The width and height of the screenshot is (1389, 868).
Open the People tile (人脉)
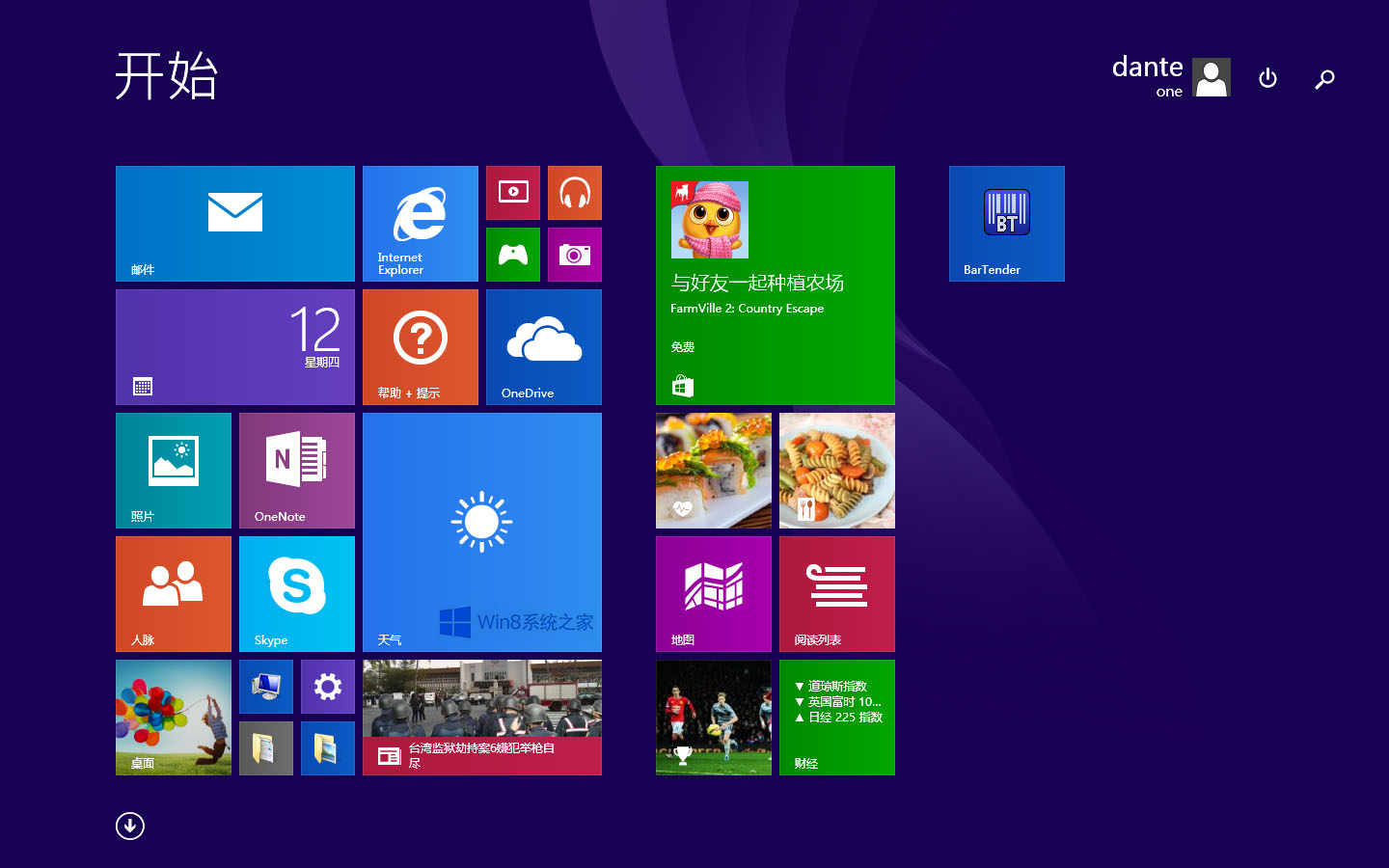pyautogui.click(x=174, y=594)
